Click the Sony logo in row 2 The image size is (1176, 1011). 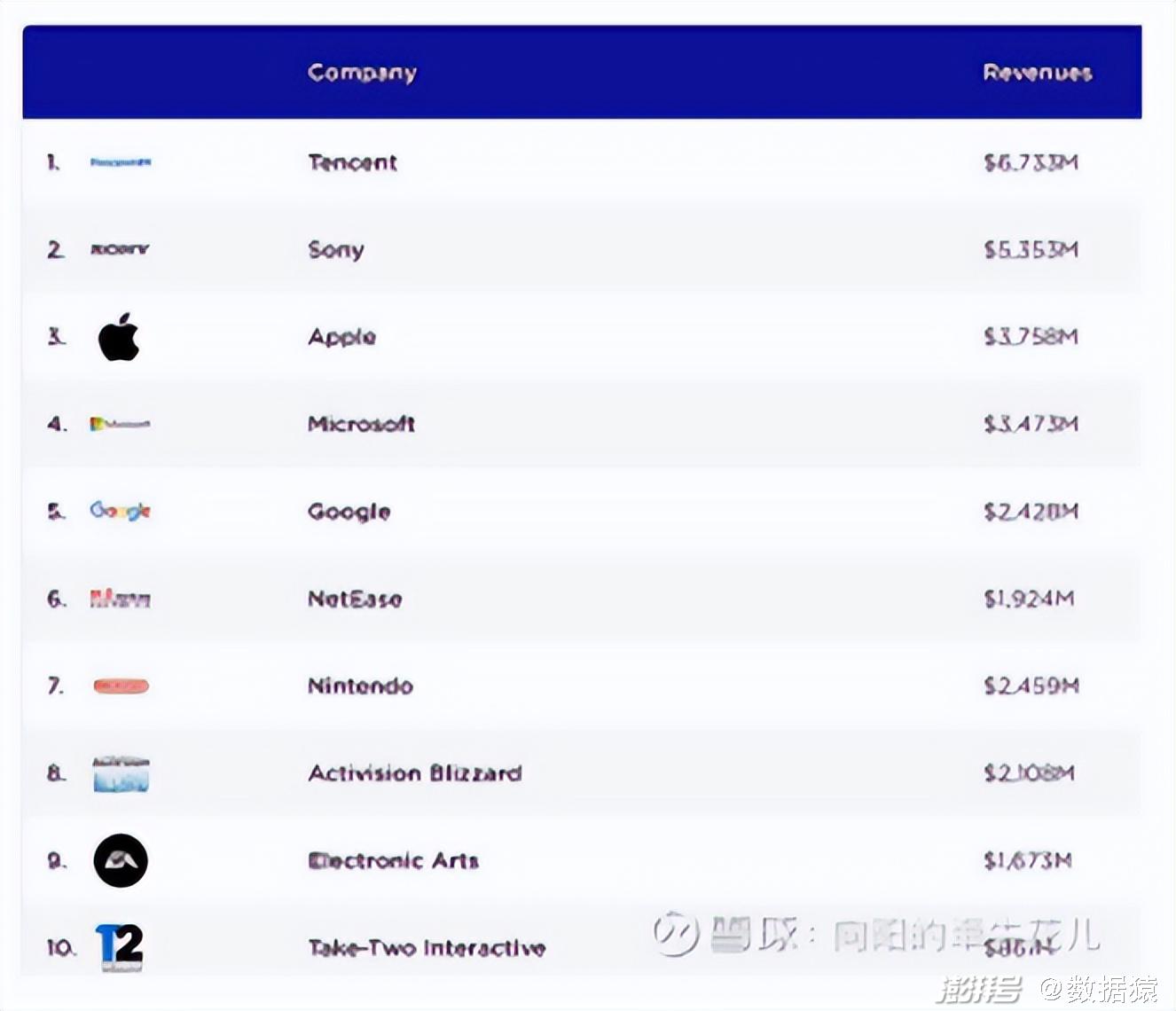[121, 249]
